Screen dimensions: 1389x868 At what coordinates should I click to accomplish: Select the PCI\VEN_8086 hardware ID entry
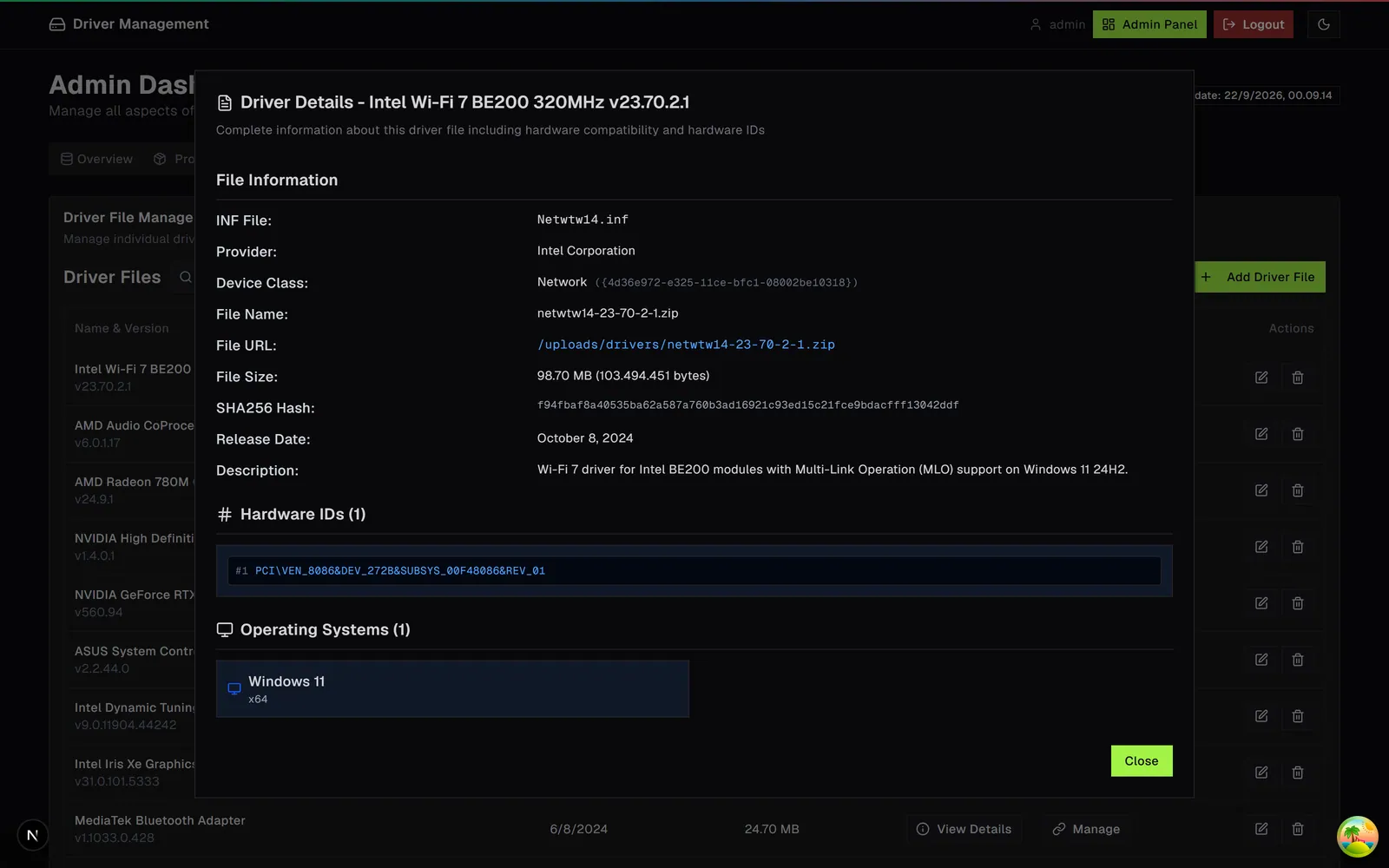[694, 570]
